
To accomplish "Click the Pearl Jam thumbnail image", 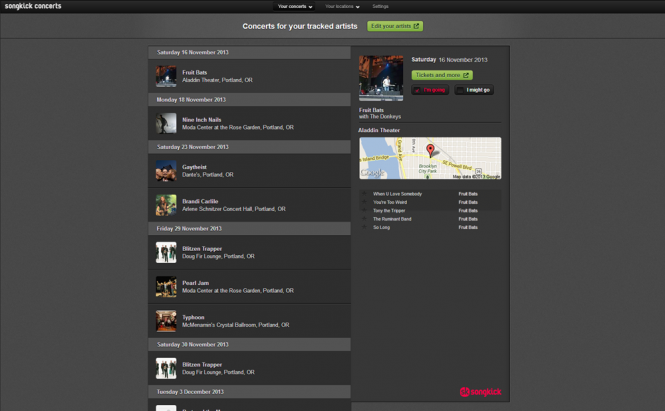I will click(166, 287).
